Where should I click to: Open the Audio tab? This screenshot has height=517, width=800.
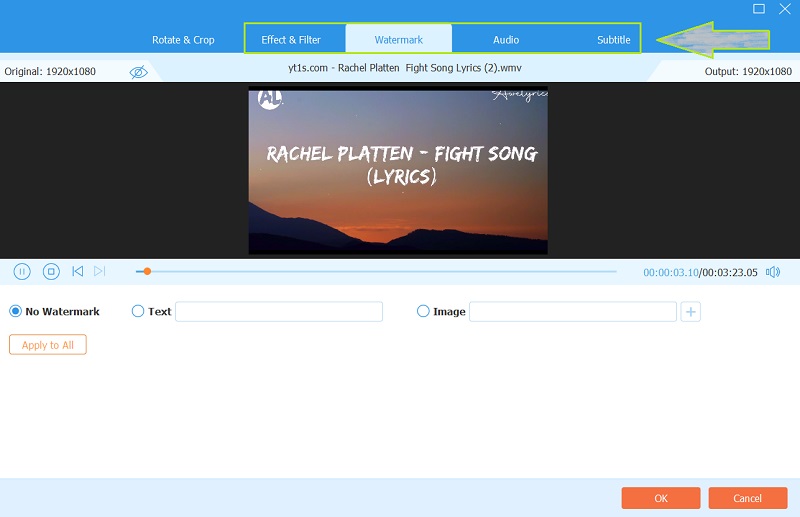point(506,40)
